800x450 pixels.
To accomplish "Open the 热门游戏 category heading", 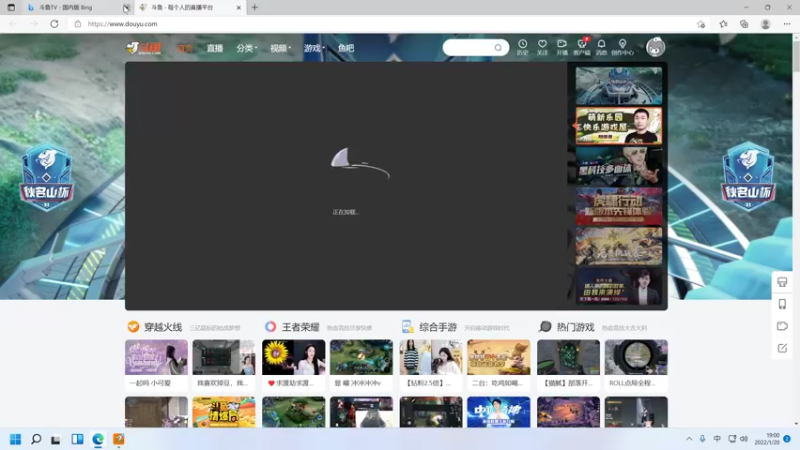I will click(x=576, y=327).
